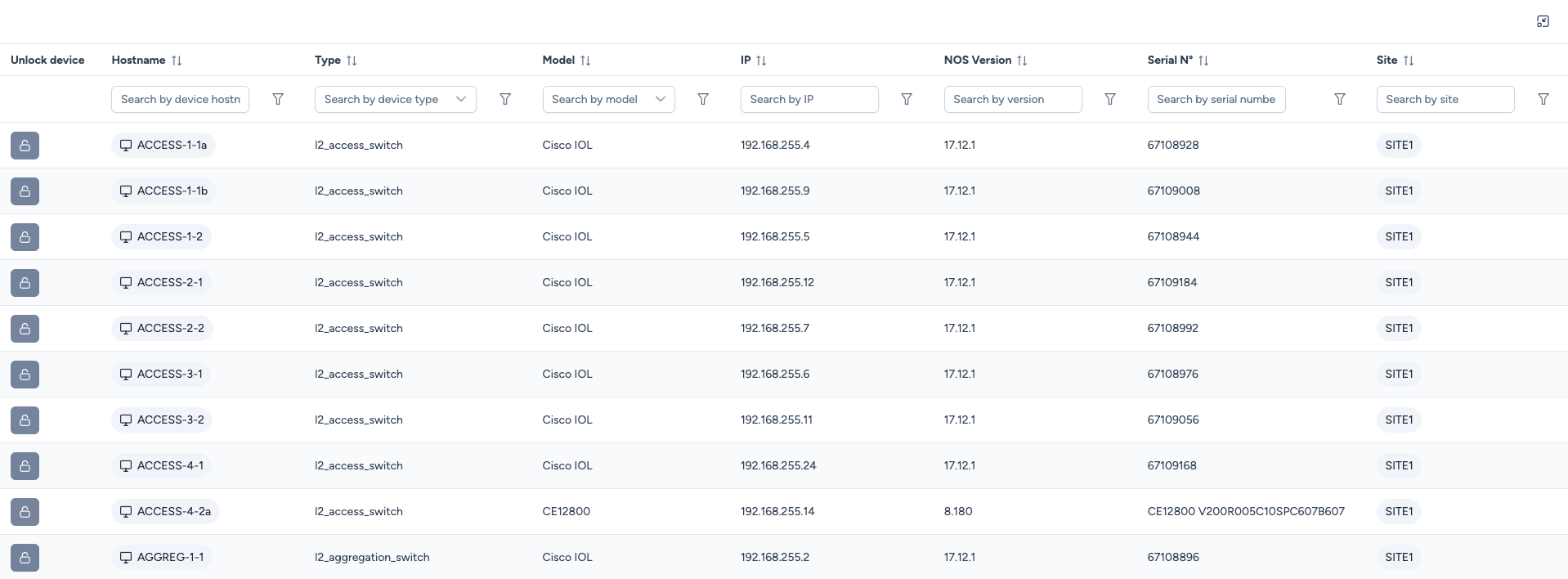The height and width of the screenshot is (579, 1568).
Task: Focus the Search by IP input field
Action: 809,99
